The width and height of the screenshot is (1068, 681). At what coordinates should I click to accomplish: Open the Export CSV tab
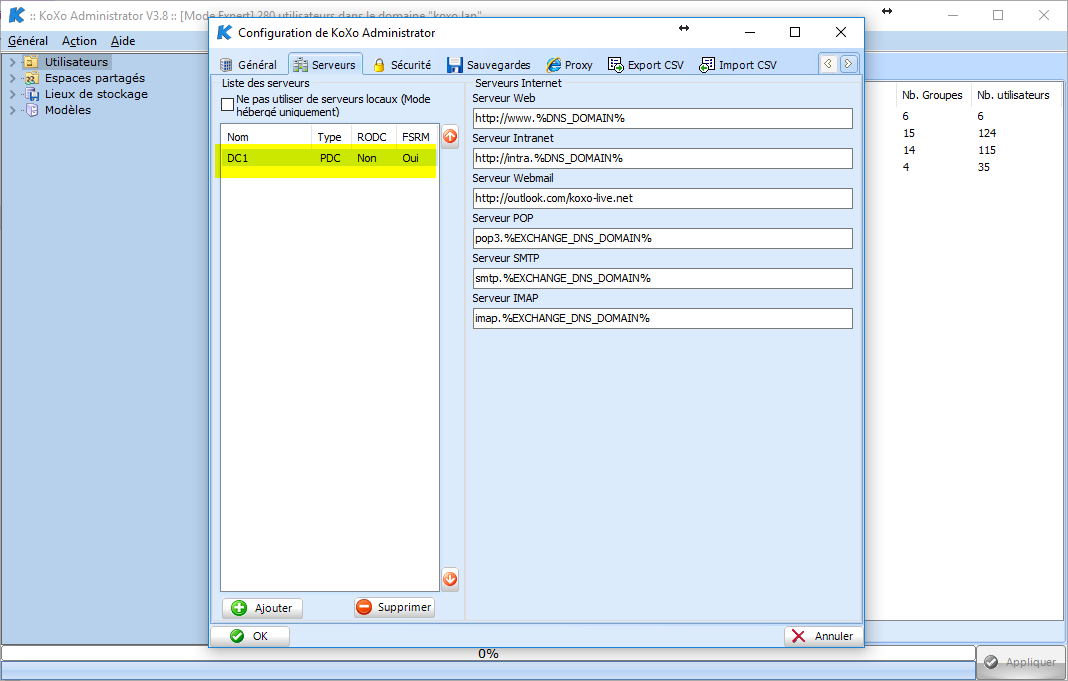645,65
